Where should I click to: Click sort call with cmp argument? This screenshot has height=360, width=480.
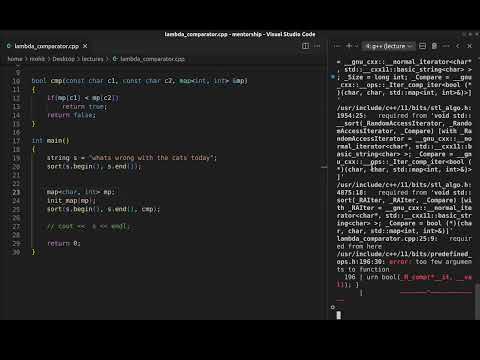pyautogui.click(x=103, y=209)
